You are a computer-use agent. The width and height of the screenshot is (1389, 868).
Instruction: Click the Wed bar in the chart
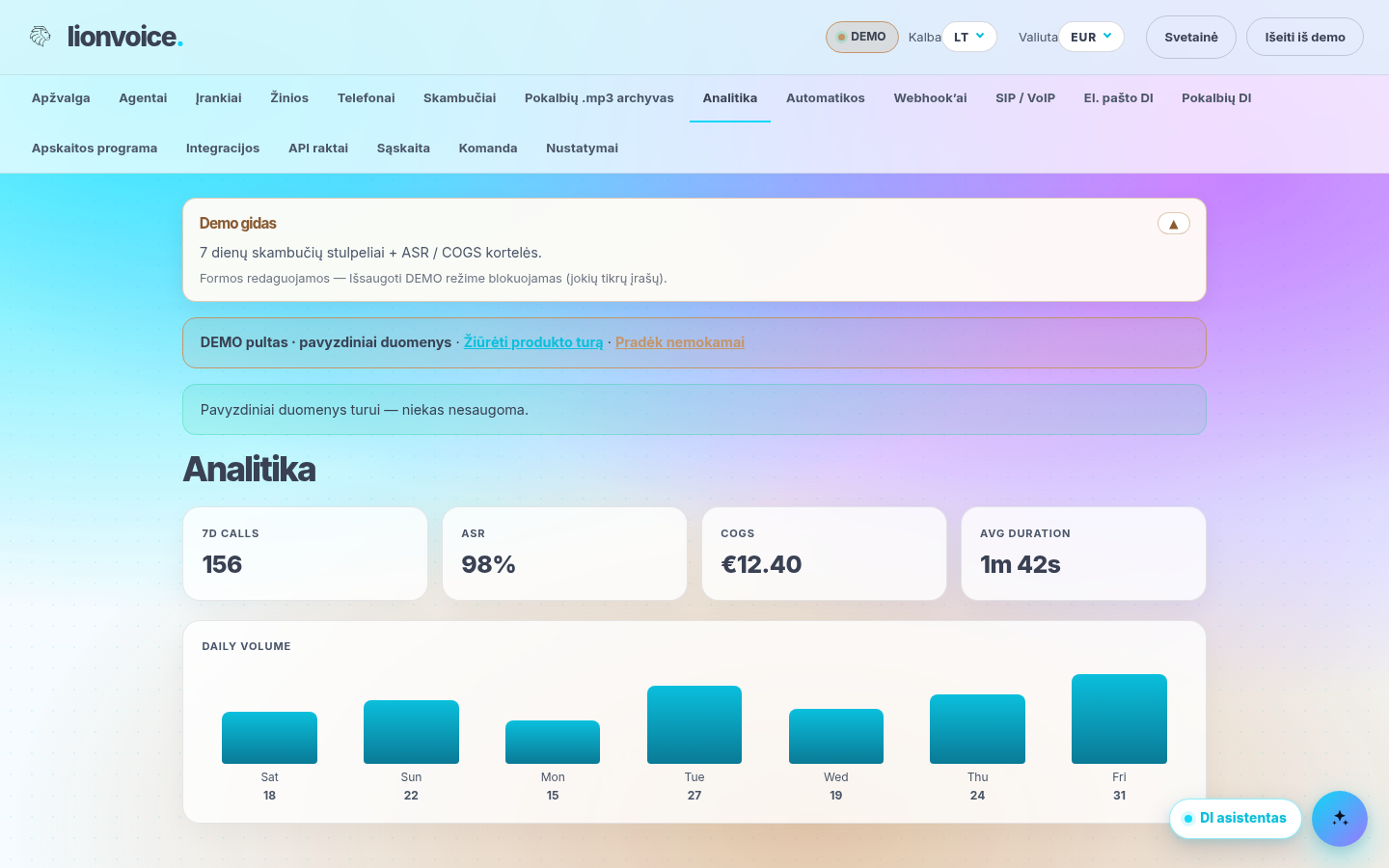(x=836, y=736)
